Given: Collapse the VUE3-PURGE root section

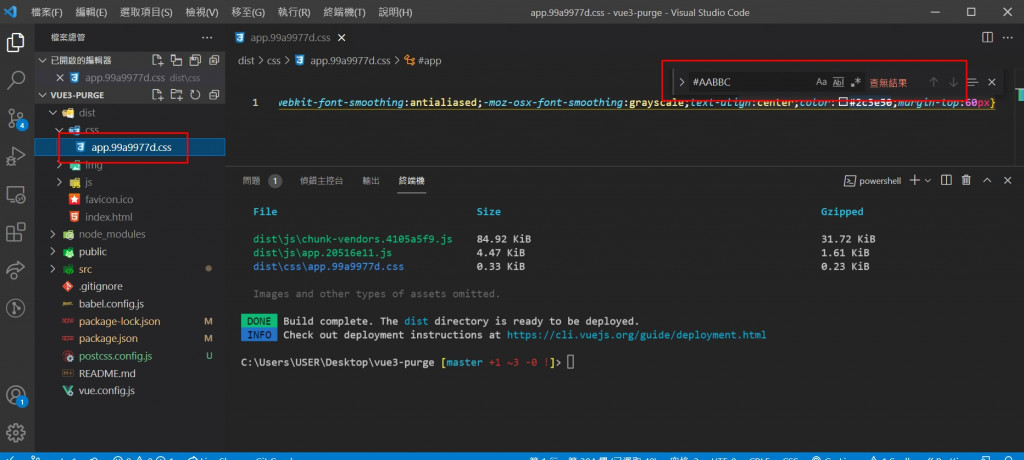Looking at the screenshot, I should coord(42,95).
